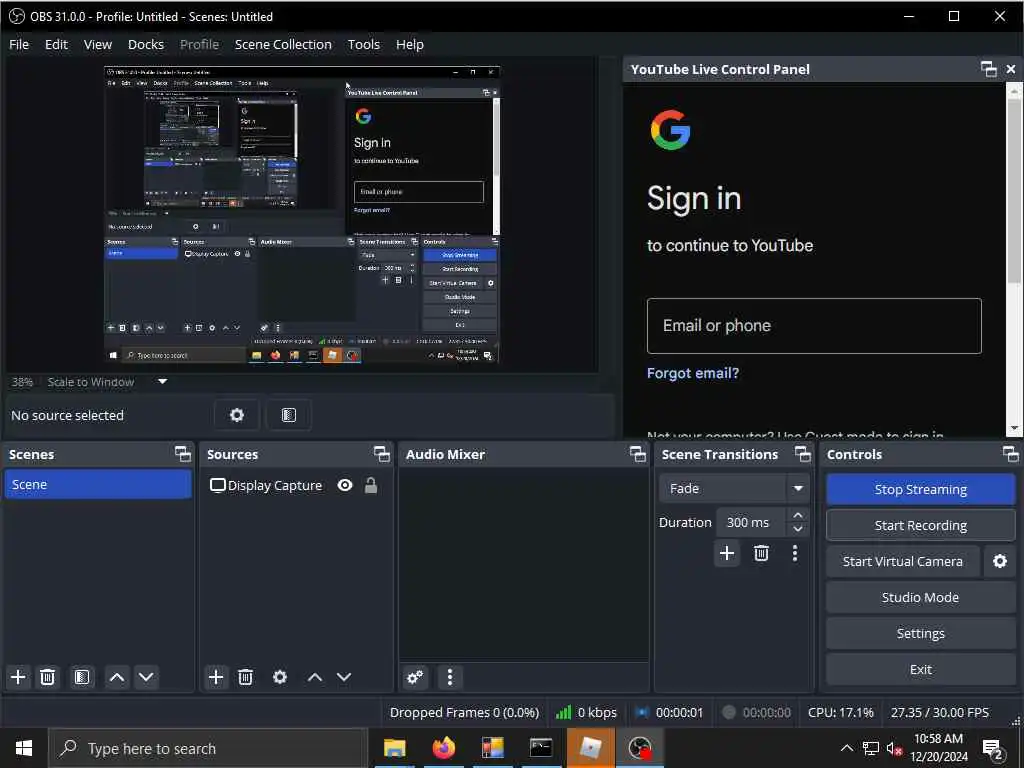The image size is (1024, 768).
Task: Open source properties gear next to No source selected
Action: 236,415
